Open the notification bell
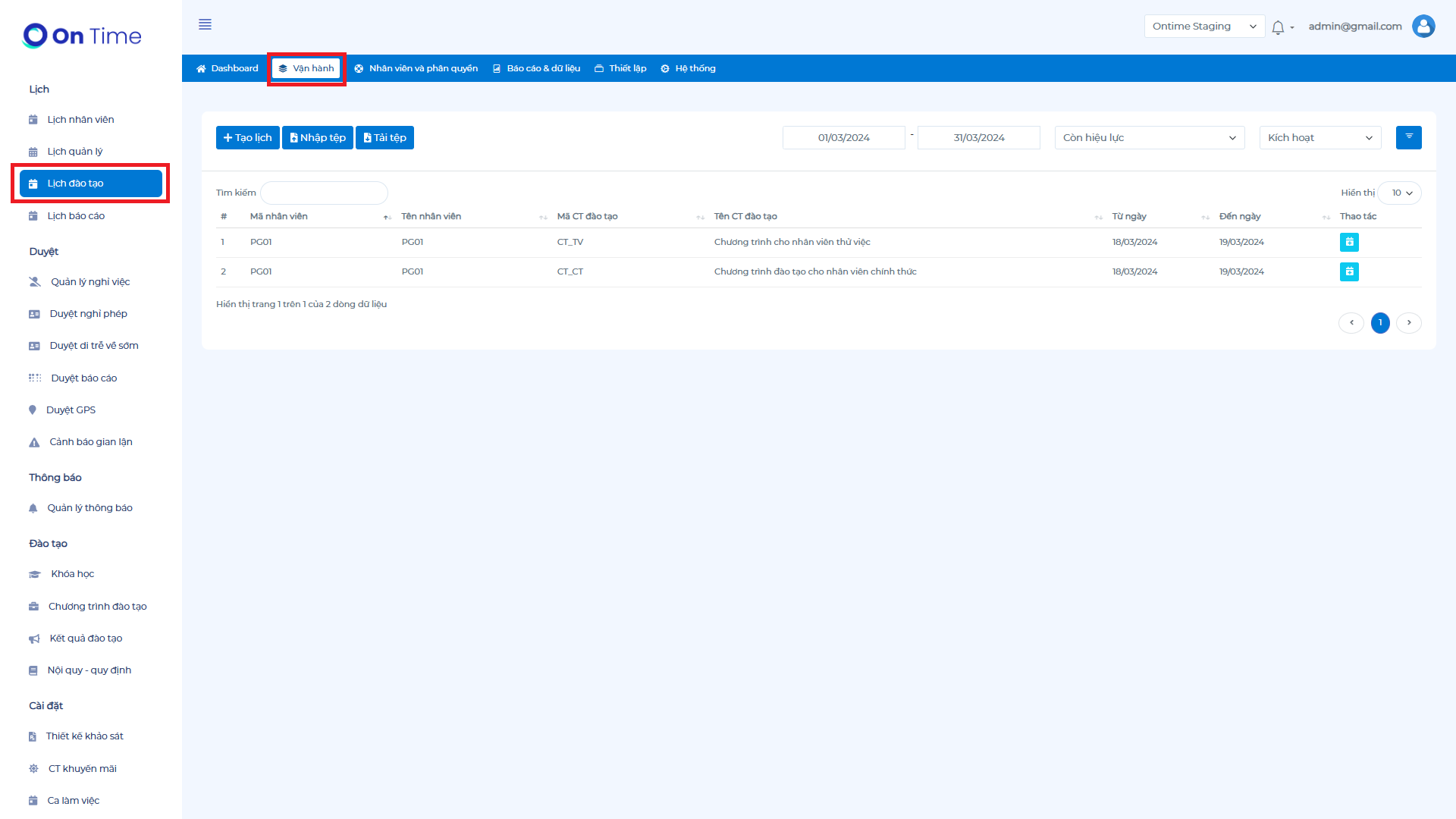The width and height of the screenshot is (1456, 819). click(1278, 27)
